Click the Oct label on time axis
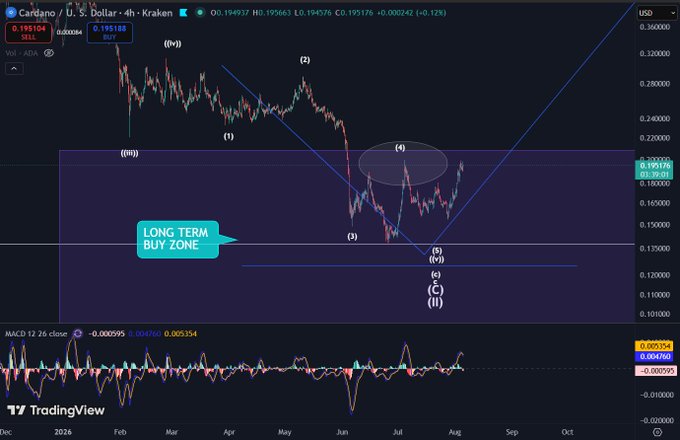Viewport: 680px width, 440px height. tap(567, 432)
